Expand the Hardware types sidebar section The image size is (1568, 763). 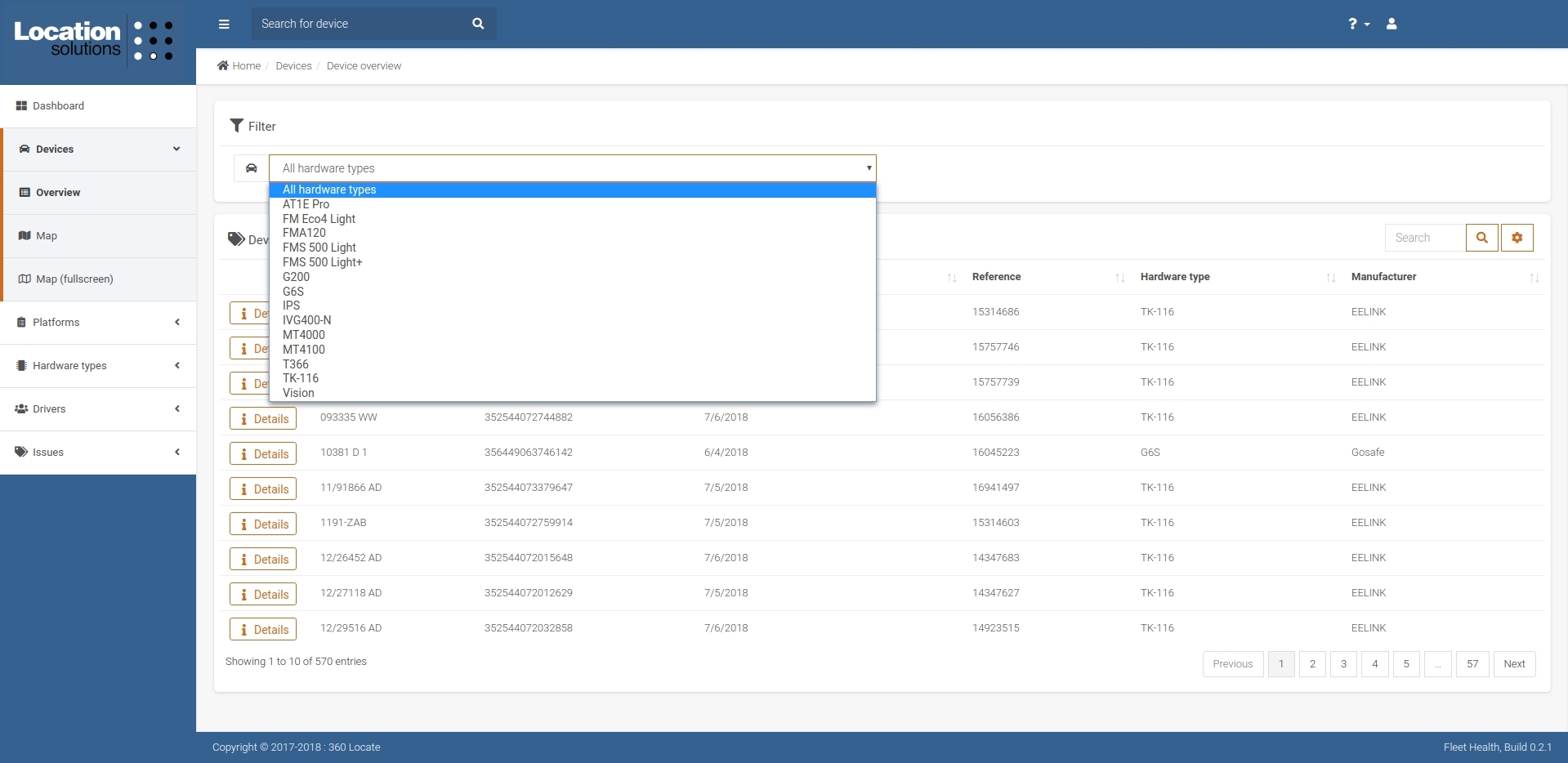69,365
